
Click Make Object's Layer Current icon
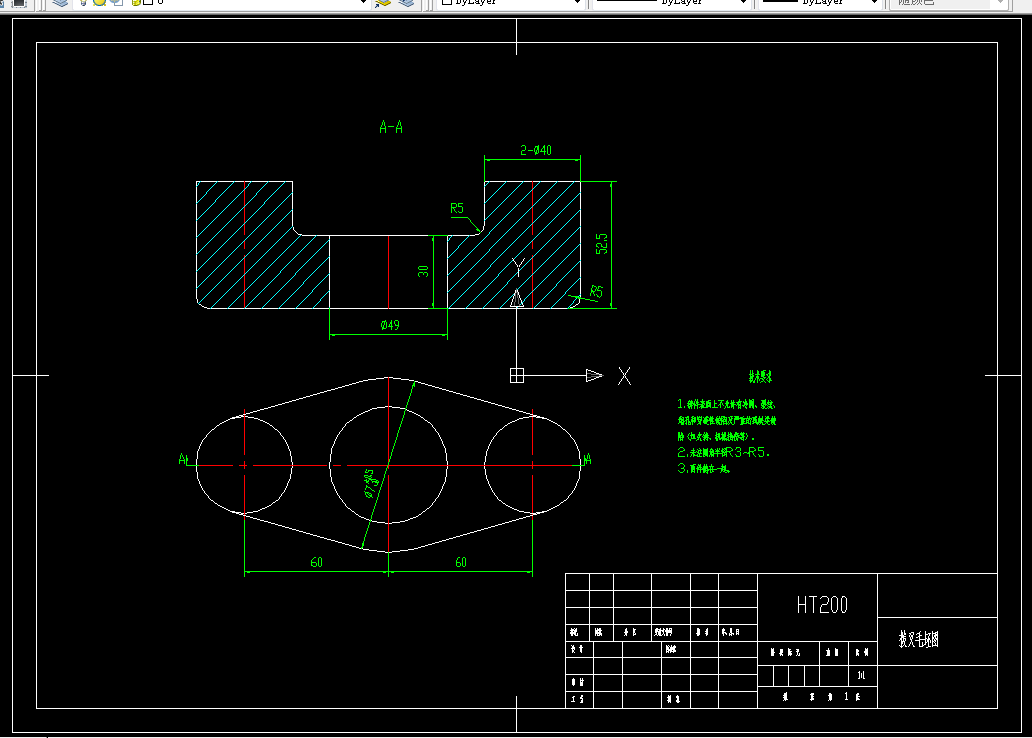tap(382, 3)
